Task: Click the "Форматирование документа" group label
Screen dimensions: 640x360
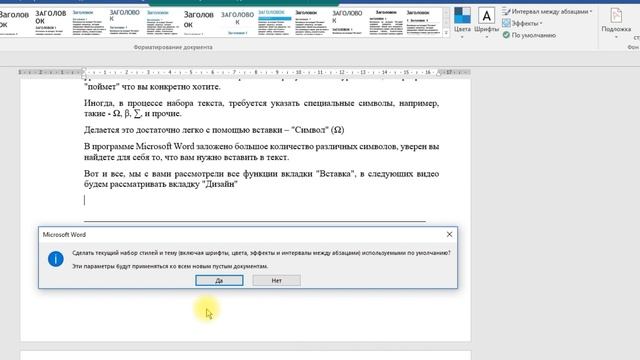Action: [173, 47]
